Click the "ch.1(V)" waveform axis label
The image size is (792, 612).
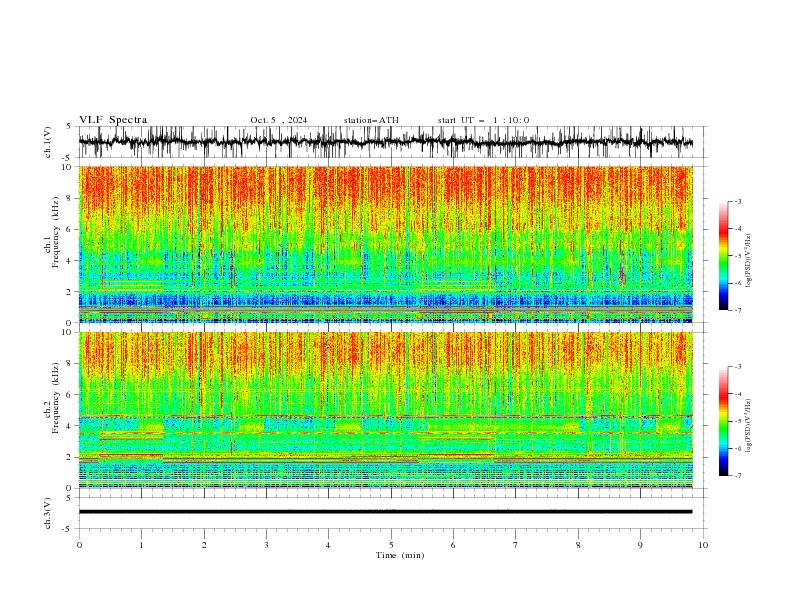point(48,142)
